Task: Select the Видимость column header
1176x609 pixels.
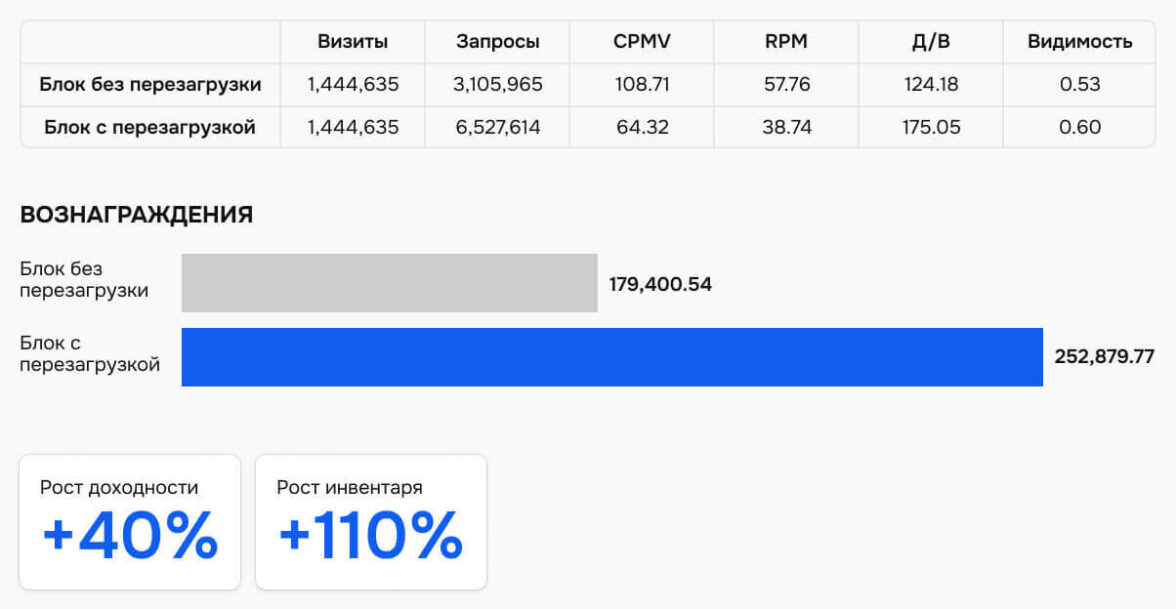Action: click(1080, 41)
